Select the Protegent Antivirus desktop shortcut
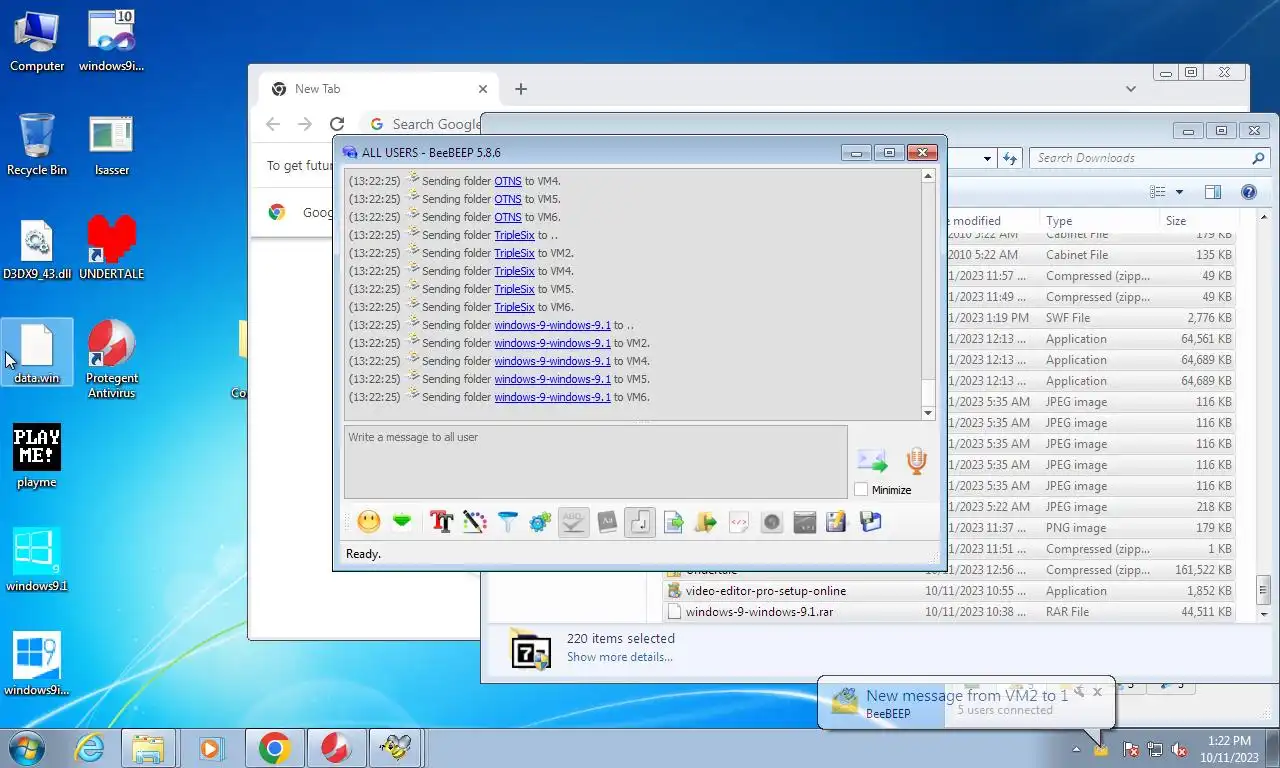The height and width of the screenshot is (768, 1280). tap(112, 359)
